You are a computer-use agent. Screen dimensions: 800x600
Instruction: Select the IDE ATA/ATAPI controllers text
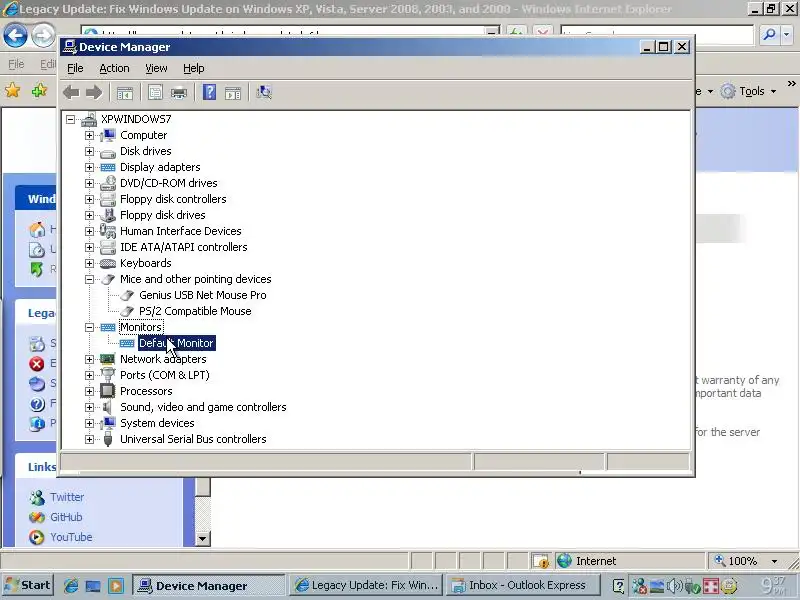coord(184,247)
